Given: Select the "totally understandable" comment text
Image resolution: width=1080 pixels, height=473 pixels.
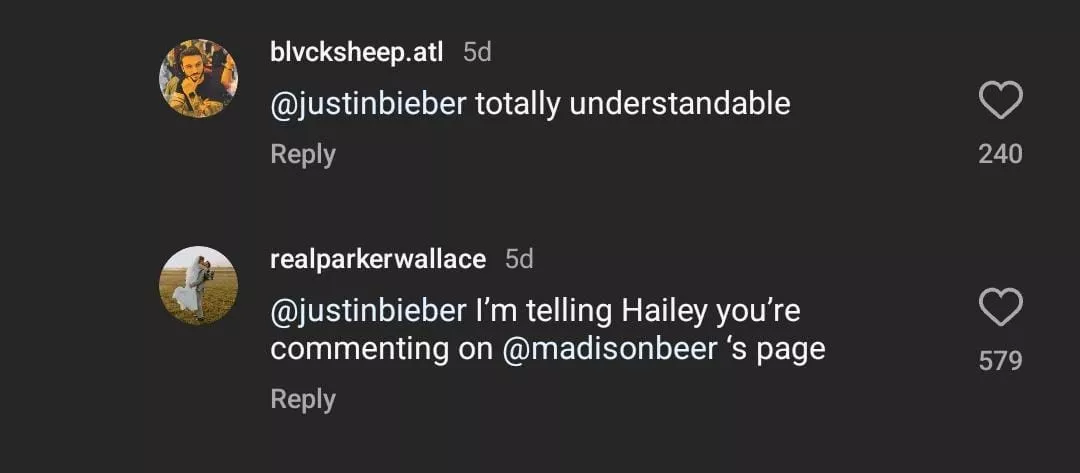Looking at the screenshot, I should click(x=632, y=103).
